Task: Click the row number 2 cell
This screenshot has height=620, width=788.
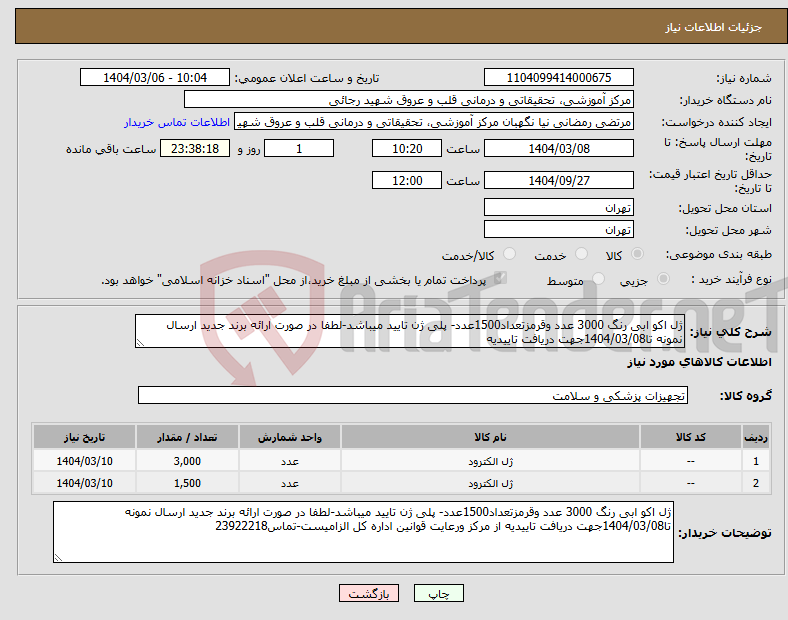Action: click(756, 483)
